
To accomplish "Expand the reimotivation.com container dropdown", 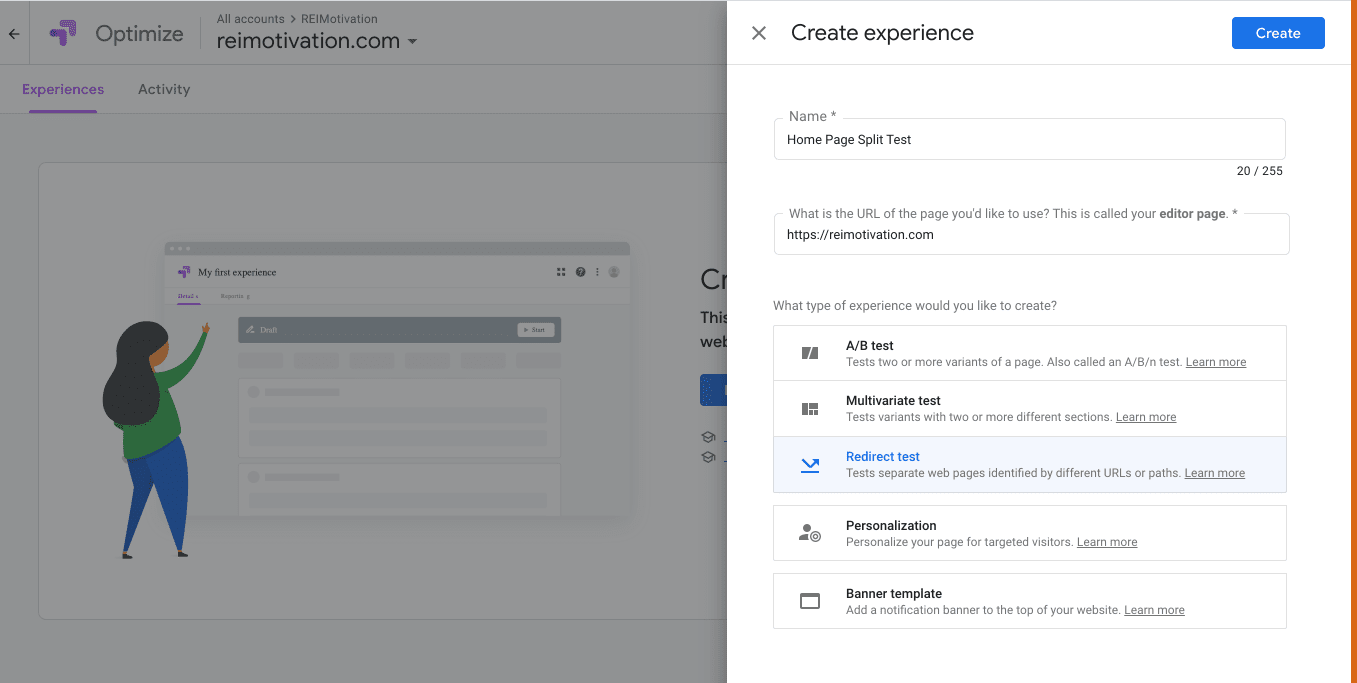I will tap(412, 42).
